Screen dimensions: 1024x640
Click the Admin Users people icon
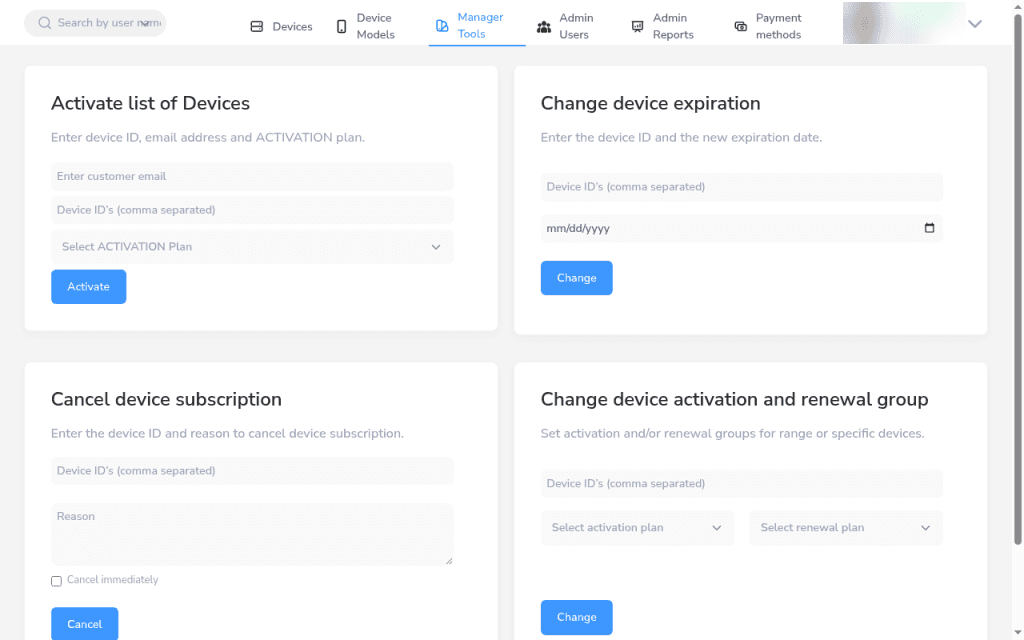(544, 27)
